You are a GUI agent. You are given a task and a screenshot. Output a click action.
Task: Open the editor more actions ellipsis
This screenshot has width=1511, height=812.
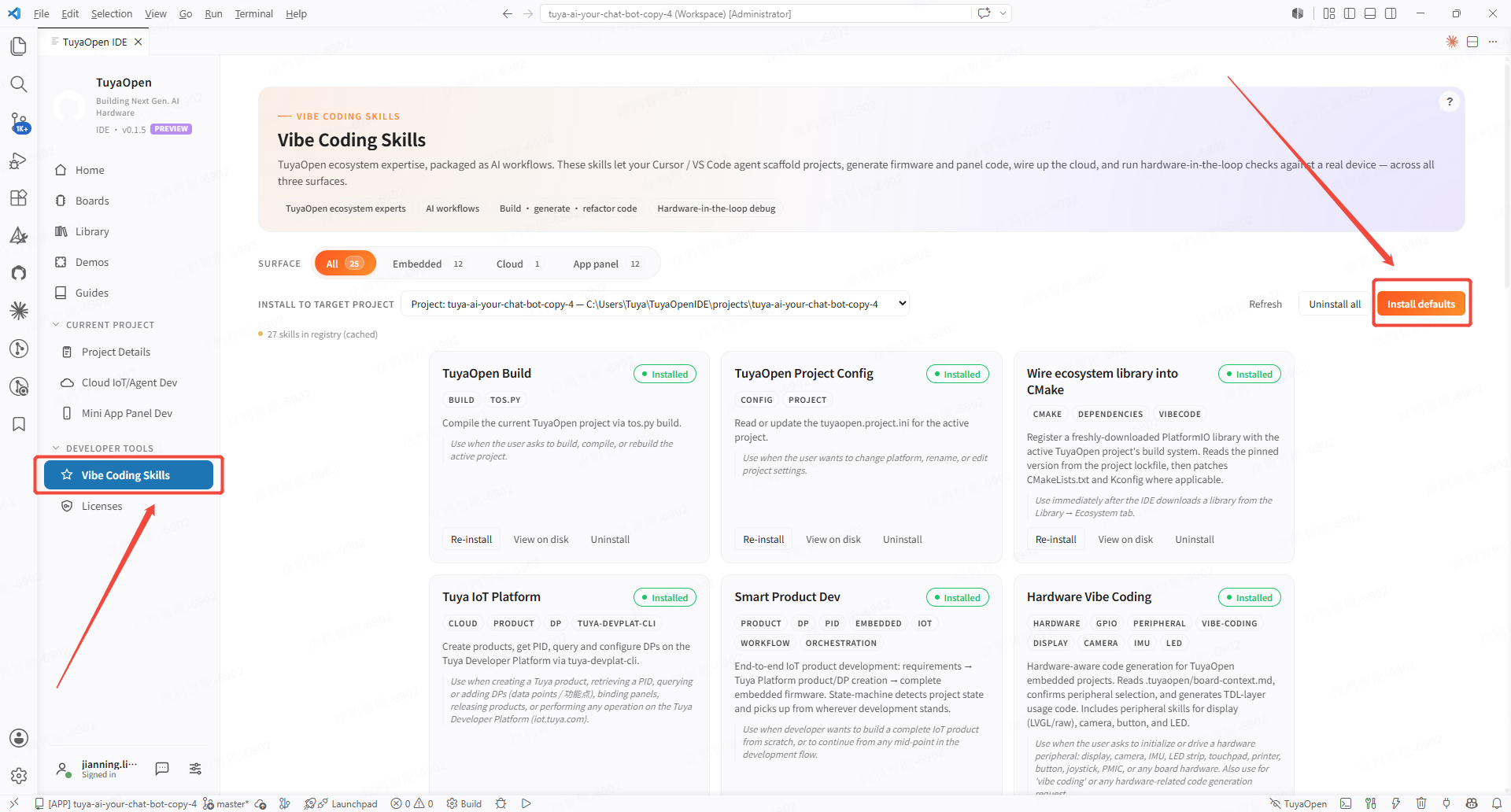pyautogui.click(x=1493, y=42)
